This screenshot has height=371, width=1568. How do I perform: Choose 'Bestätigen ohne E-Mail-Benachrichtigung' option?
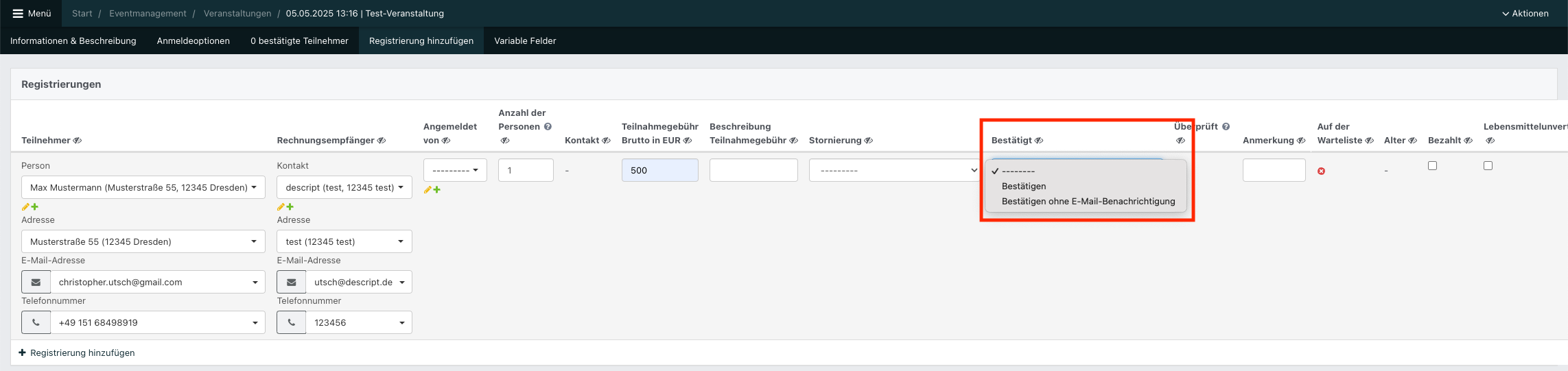(x=1088, y=202)
